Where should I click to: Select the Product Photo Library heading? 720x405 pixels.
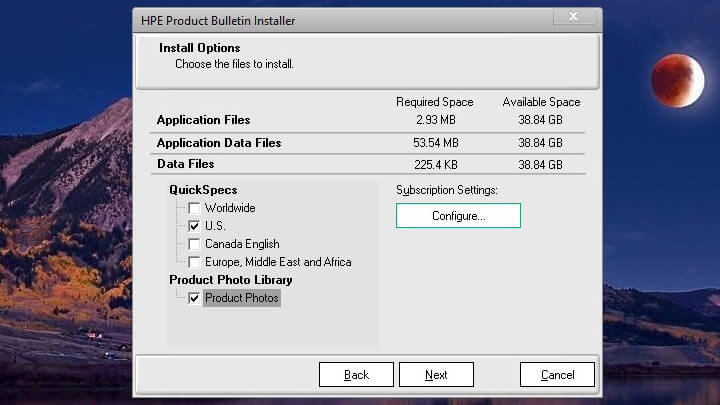[231, 280]
